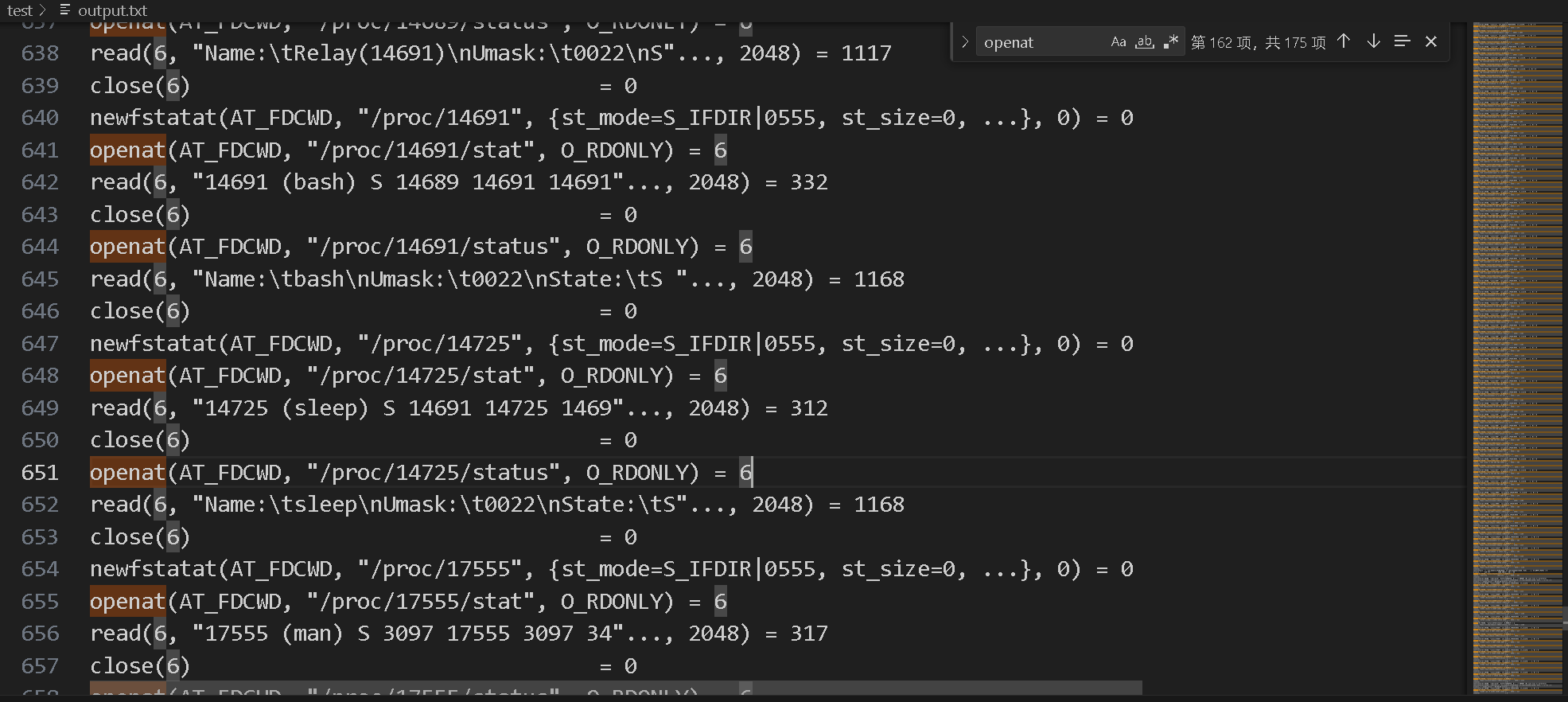This screenshot has height=702, width=1568.
Task: Click return value 317 on line 656
Action: coord(809,634)
